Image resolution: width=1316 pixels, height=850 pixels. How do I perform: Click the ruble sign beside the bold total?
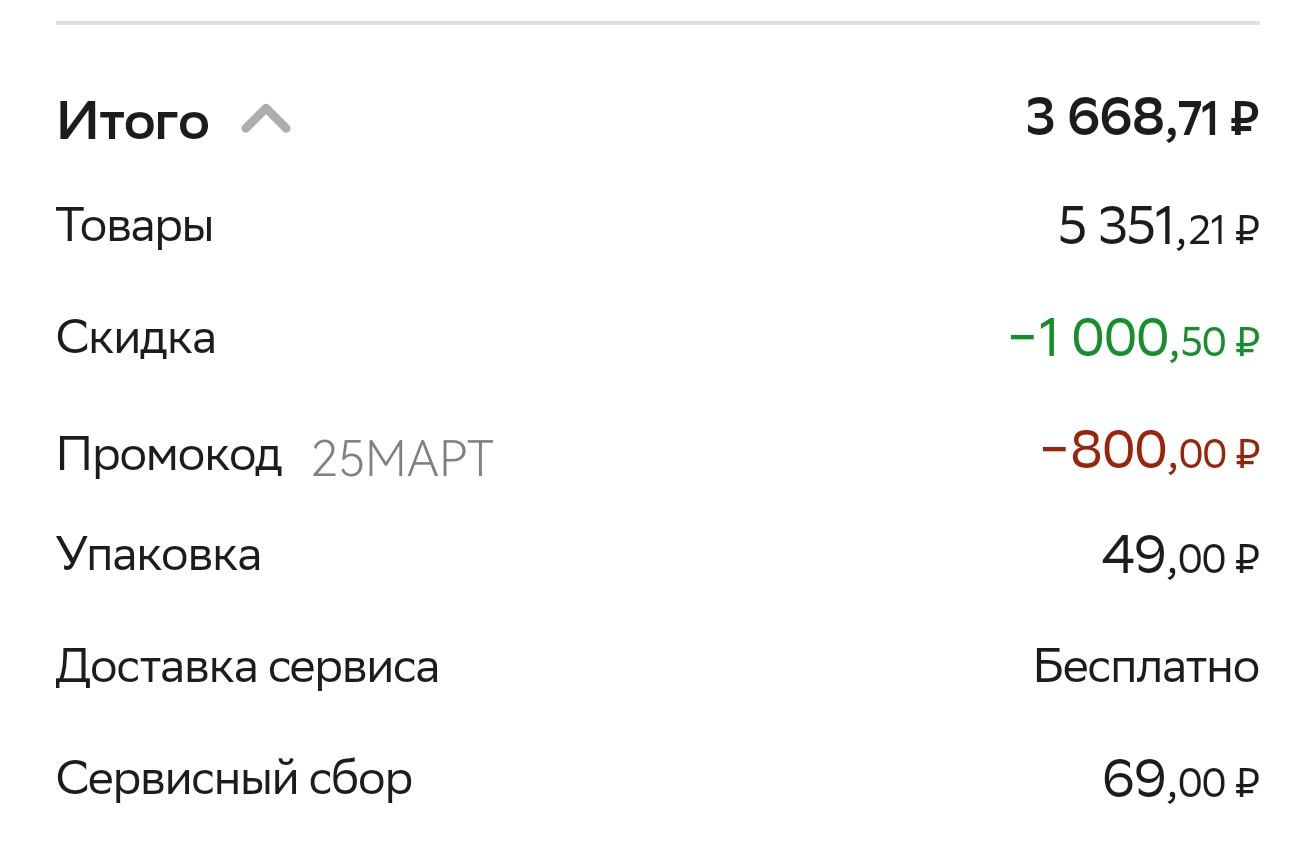[1243, 122]
